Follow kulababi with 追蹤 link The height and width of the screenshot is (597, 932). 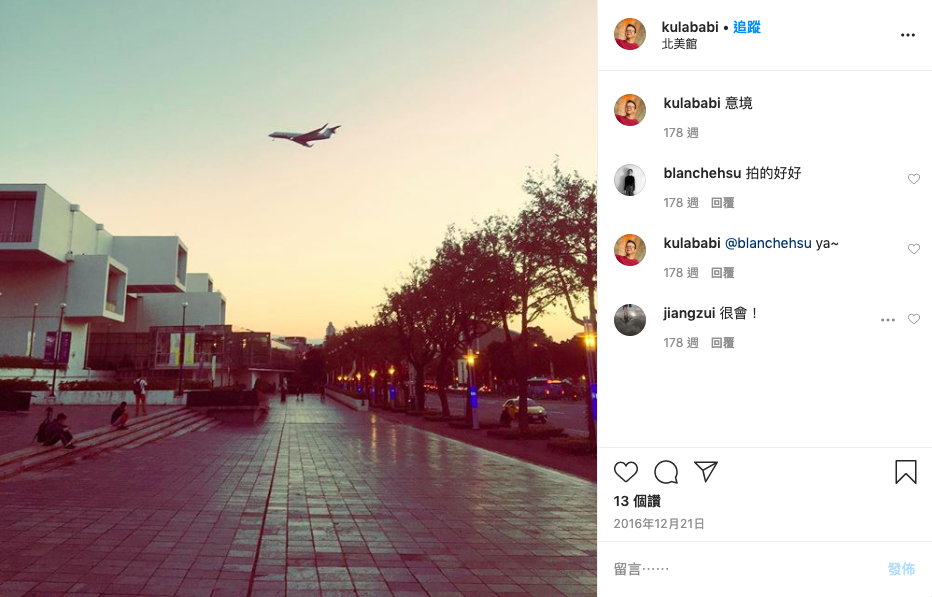(747, 27)
